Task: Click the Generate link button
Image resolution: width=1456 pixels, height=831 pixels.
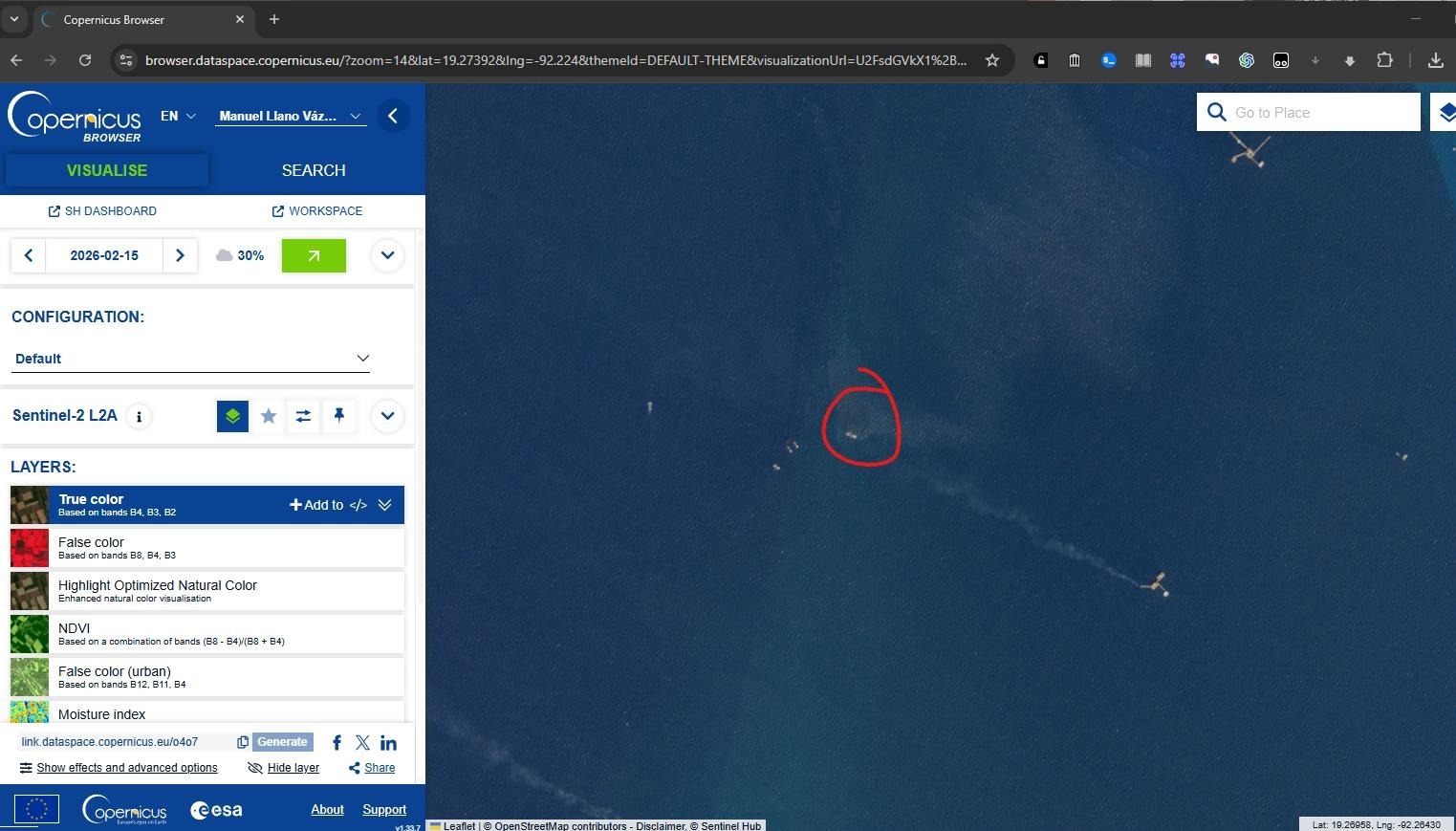Action: tap(282, 742)
